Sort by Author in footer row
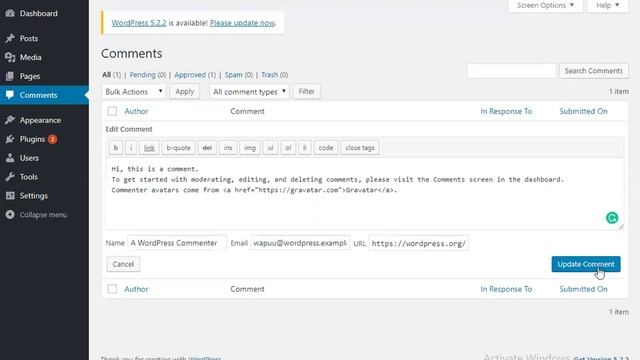The image size is (640, 360). [x=136, y=289]
